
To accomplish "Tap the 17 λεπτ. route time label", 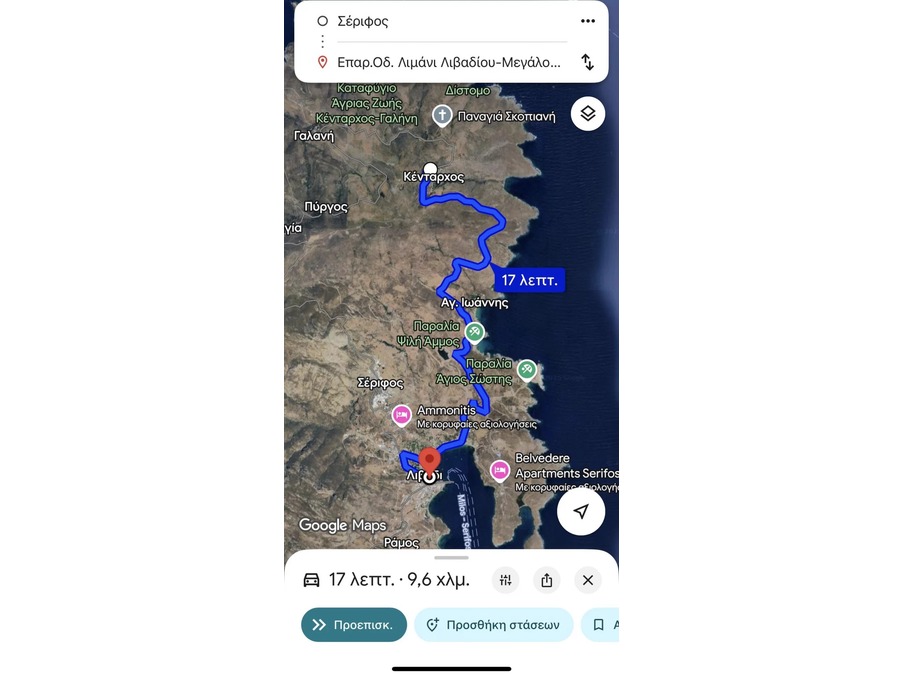I will pyautogui.click(x=529, y=280).
